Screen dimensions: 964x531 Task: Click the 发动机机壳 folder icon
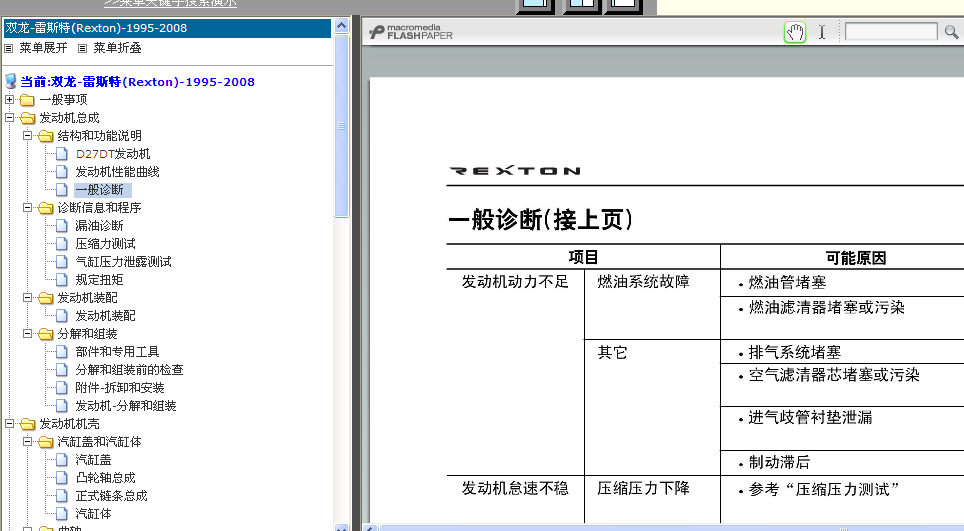(27, 424)
